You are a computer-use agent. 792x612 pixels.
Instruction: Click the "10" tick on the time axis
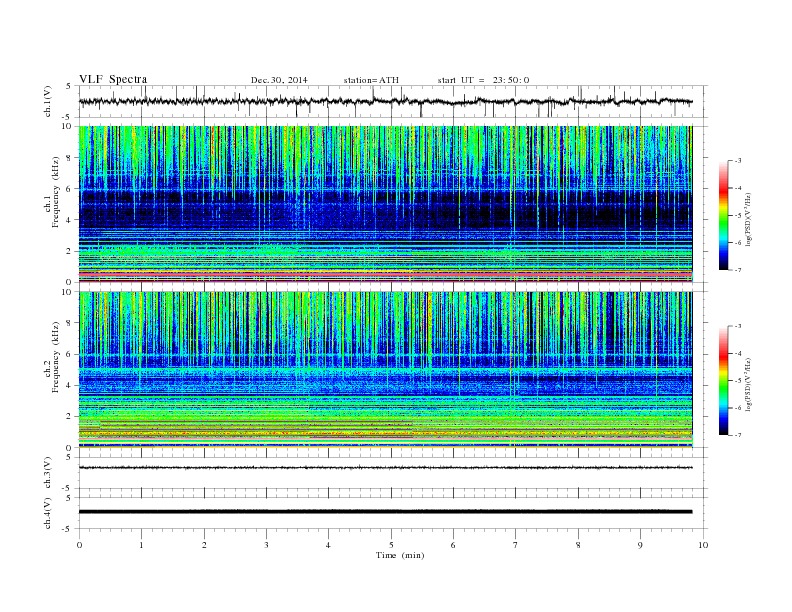pyautogui.click(x=703, y=545)
